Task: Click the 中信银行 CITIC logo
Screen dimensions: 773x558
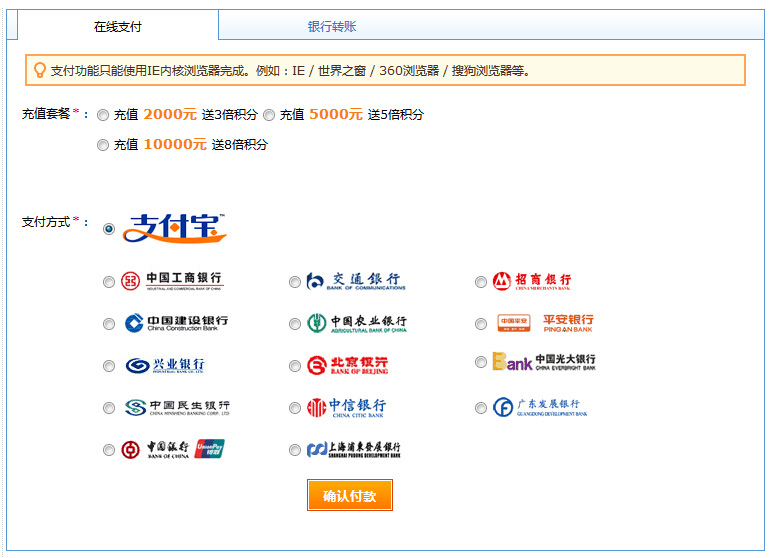Action: coord(347,408)
